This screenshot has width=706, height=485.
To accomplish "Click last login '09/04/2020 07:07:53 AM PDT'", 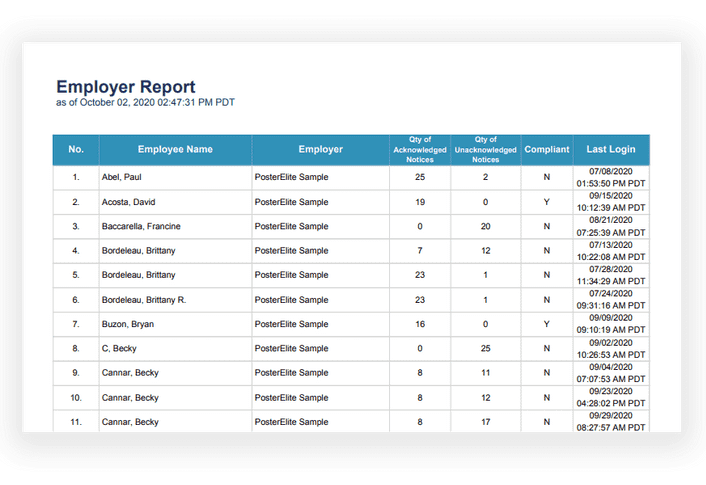I will (611, 373).
